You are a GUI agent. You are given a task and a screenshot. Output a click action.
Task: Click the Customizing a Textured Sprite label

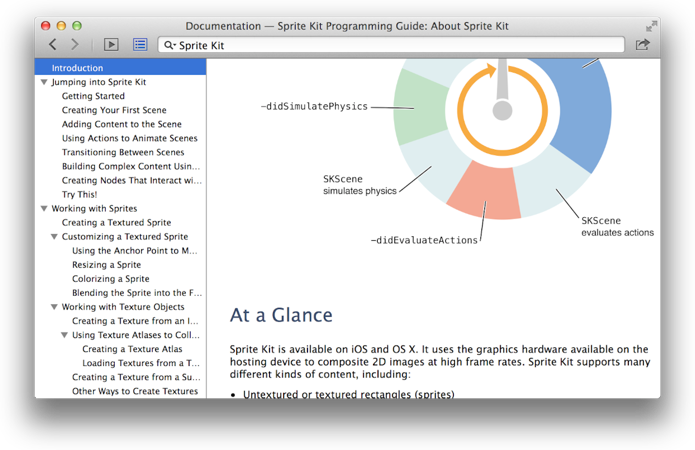click(x=125, y=237)
